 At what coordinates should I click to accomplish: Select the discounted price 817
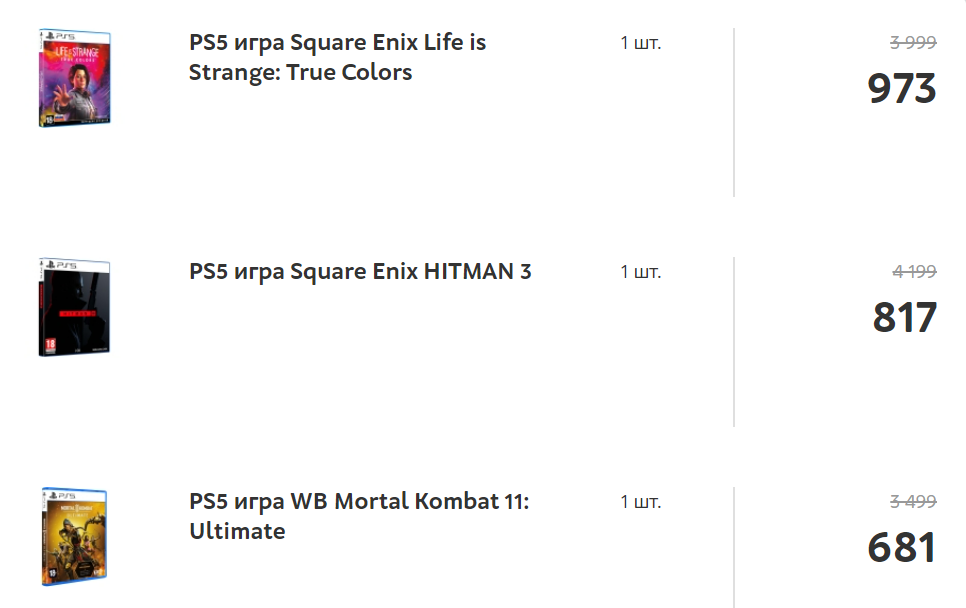coord(904,318)
